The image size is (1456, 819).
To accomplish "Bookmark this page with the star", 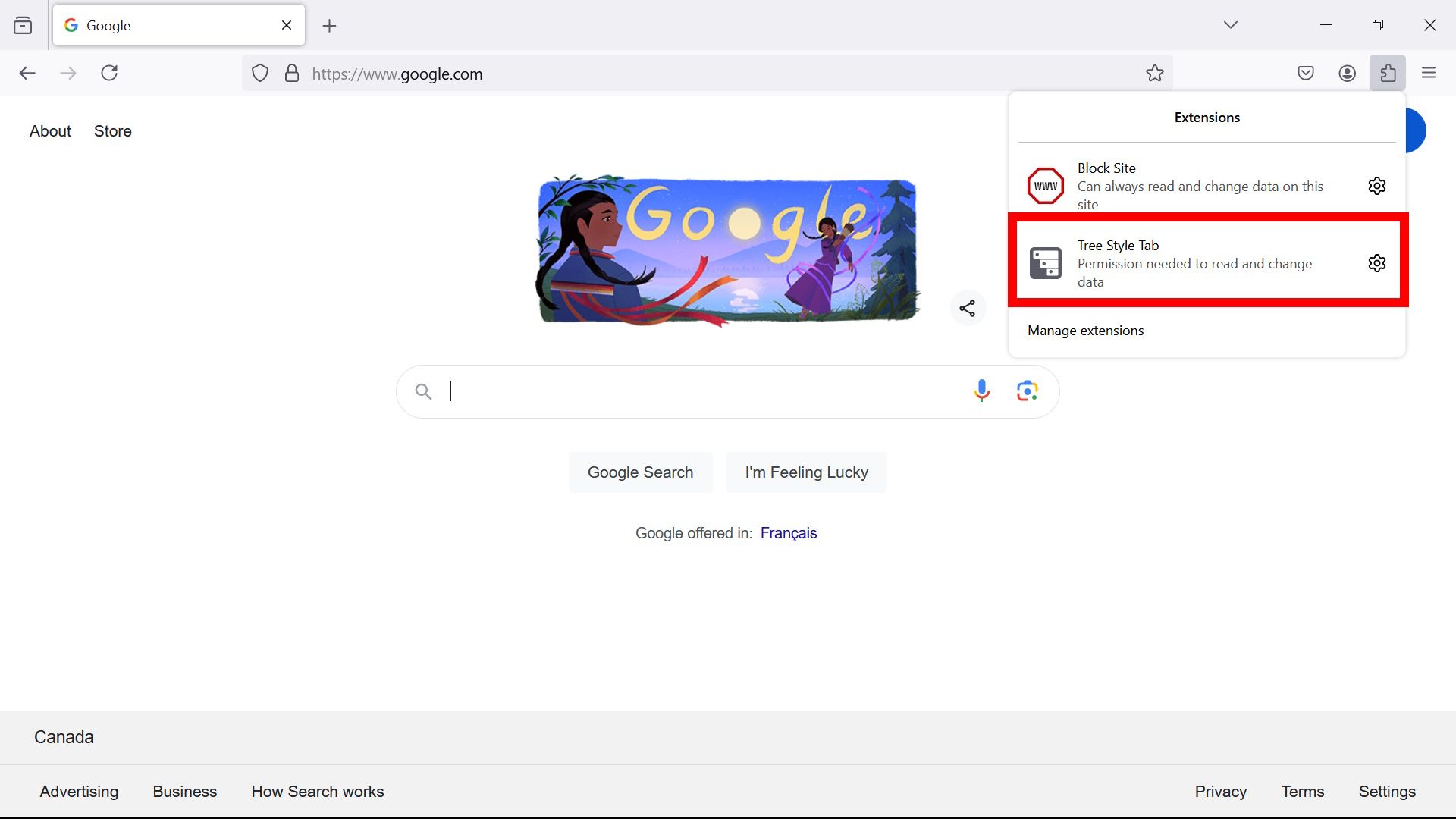I will (1154, 74).
